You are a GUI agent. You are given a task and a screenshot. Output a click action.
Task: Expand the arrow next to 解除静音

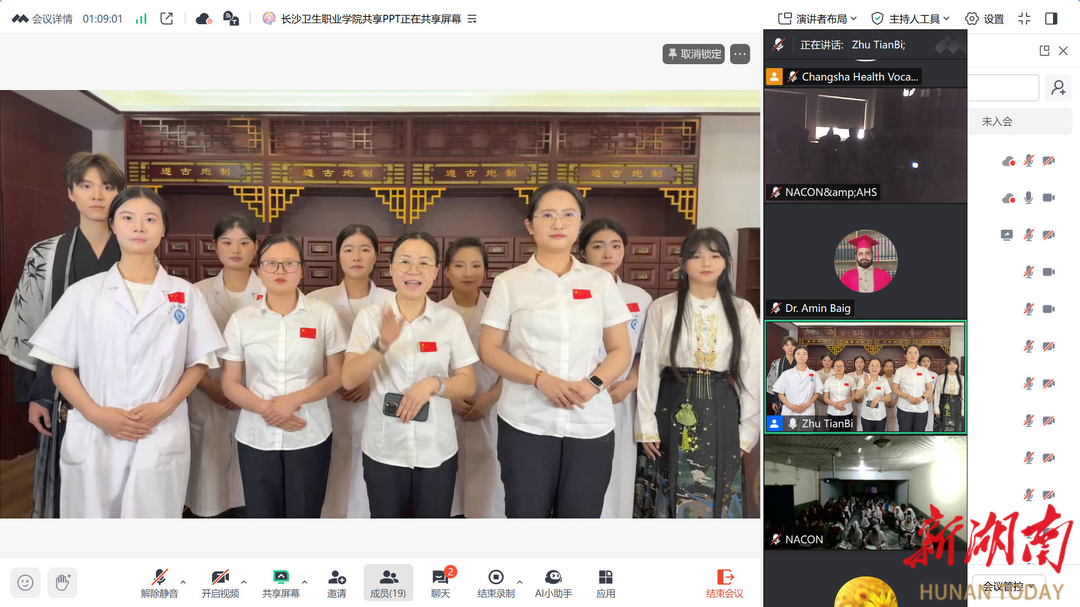183,581
